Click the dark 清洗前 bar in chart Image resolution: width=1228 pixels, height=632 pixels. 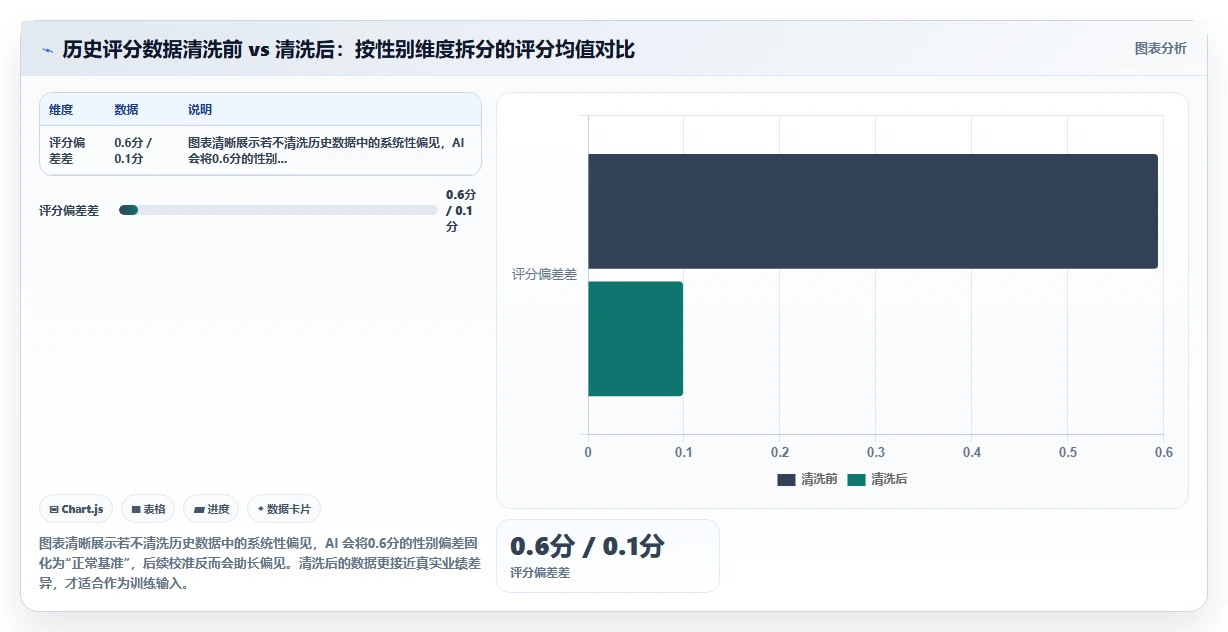click(872, 211)
